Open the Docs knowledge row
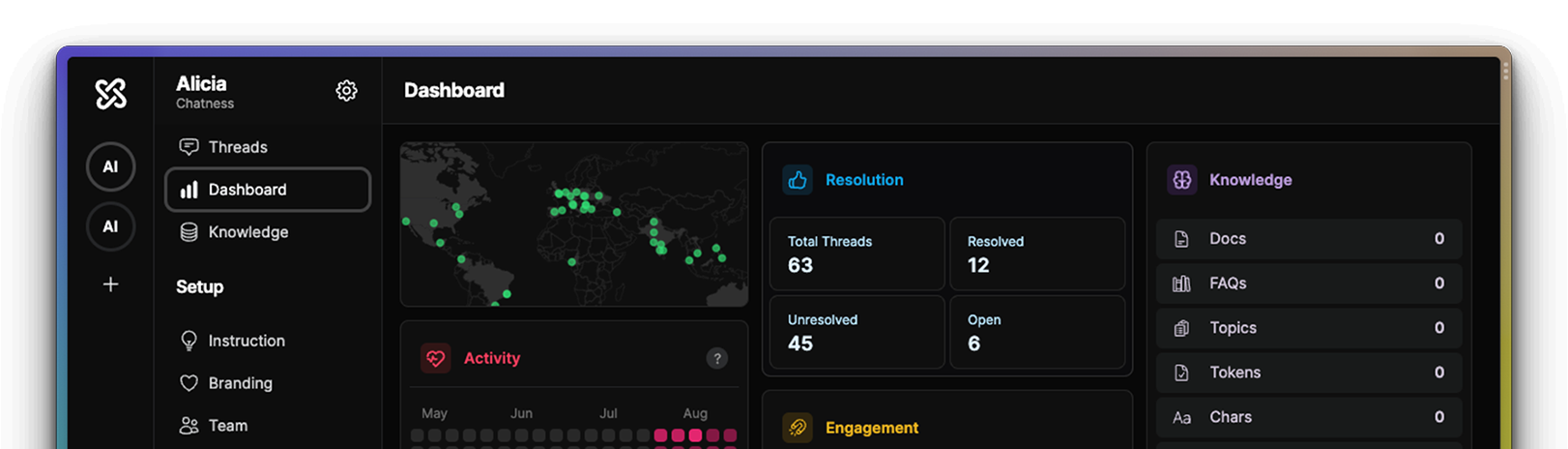1568x449 pixels. [x=1309, y=239]
